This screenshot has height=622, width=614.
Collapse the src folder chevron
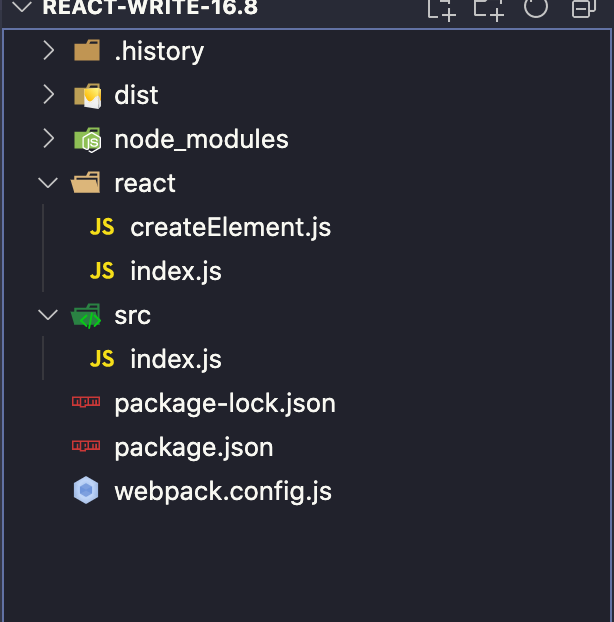click(48, 316)
